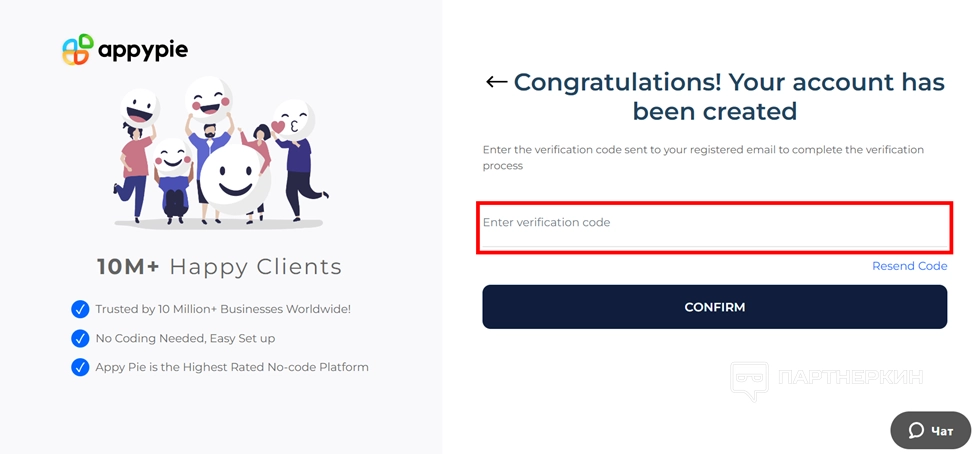
Task: Go back using the left arrow
Action: point(496,82)
